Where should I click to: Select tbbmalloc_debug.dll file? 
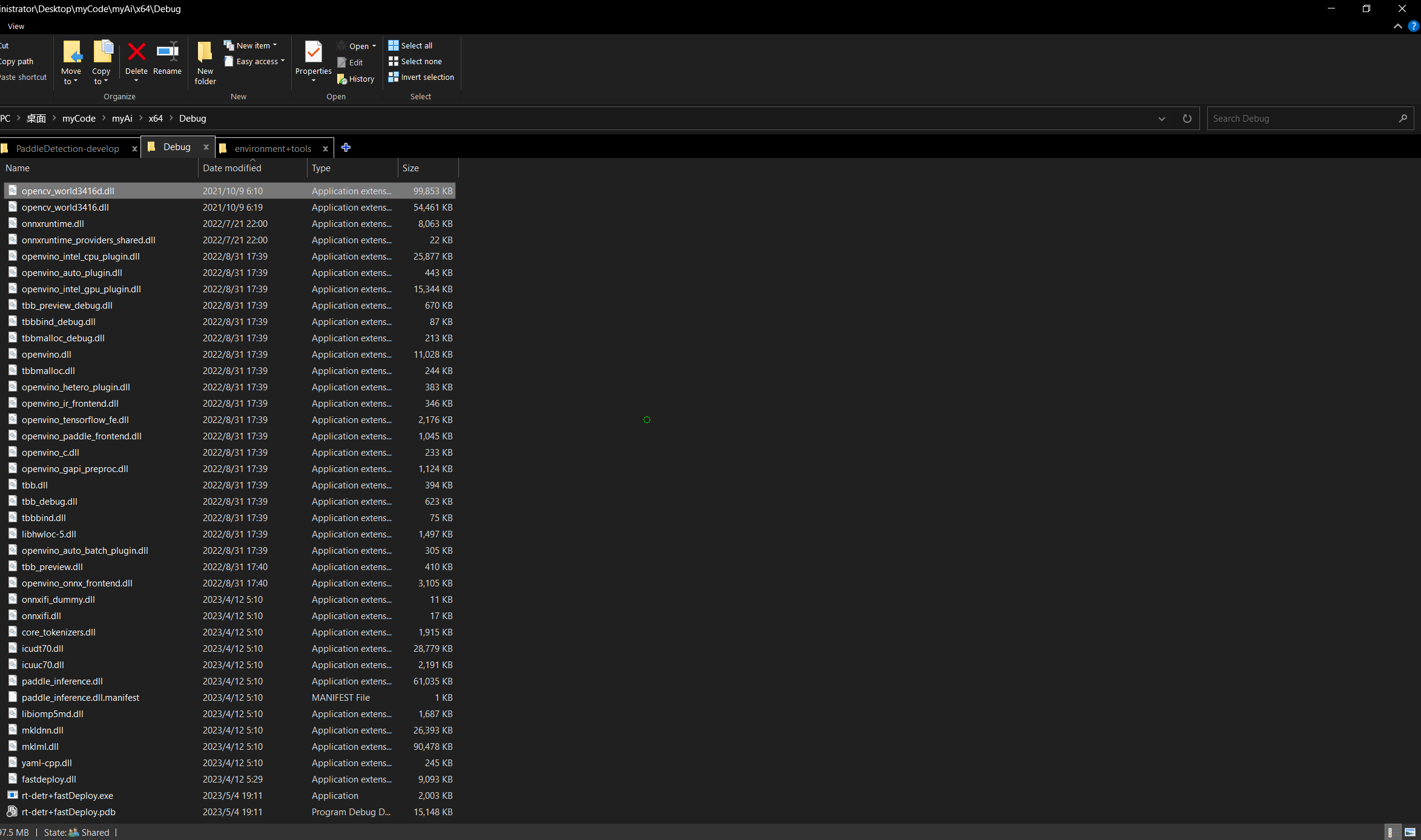(230, 338)
